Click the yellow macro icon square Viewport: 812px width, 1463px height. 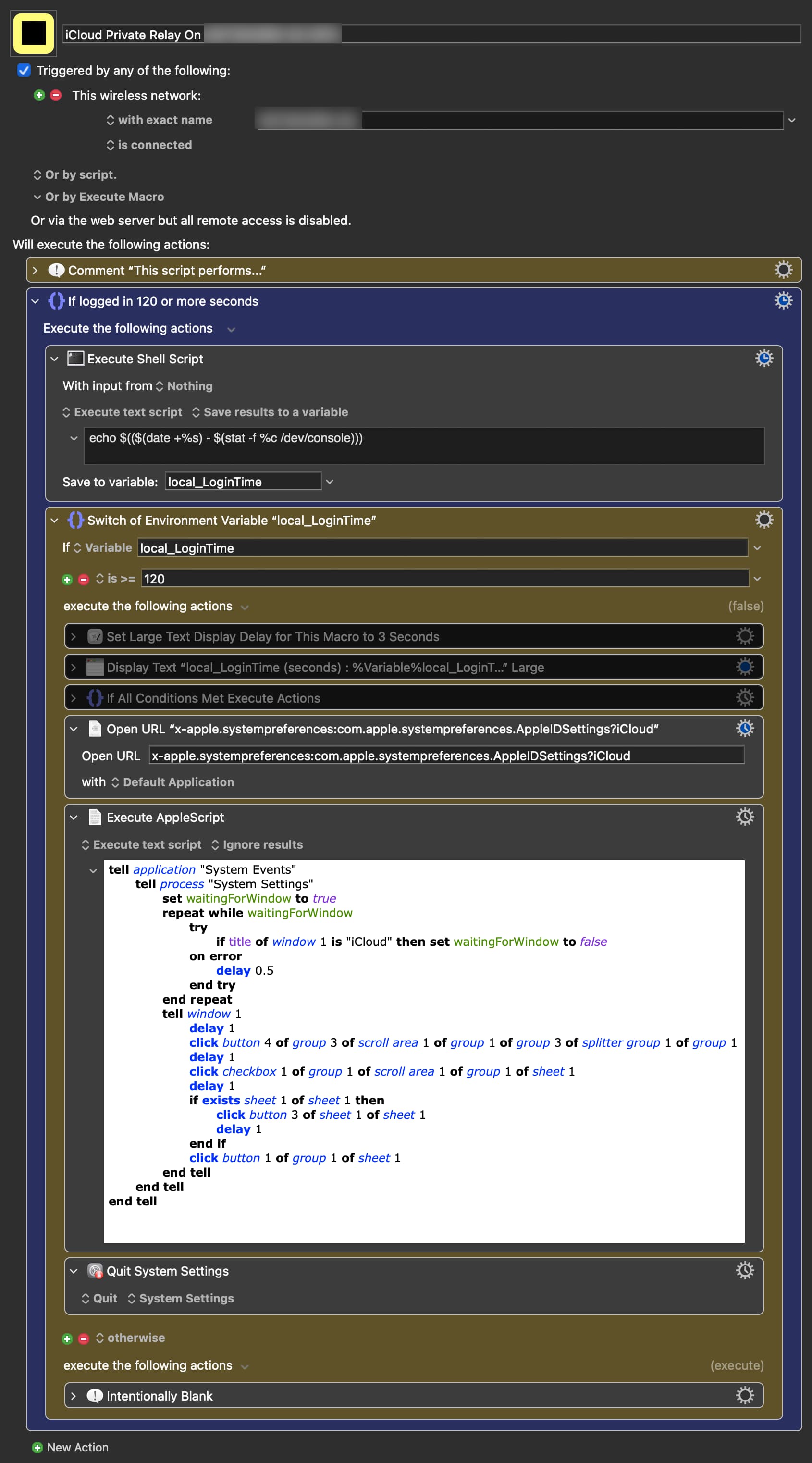click(x=34, y=34)
